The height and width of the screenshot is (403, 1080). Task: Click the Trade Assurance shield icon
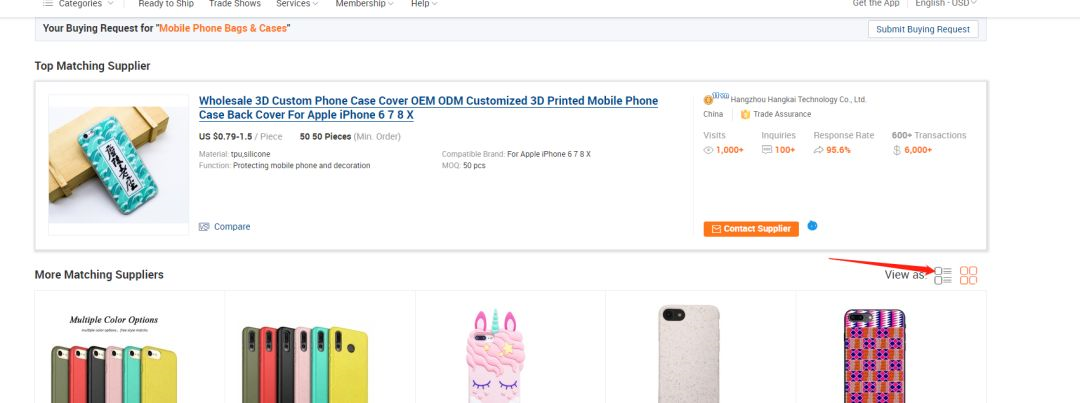click(x=745, y=114)
